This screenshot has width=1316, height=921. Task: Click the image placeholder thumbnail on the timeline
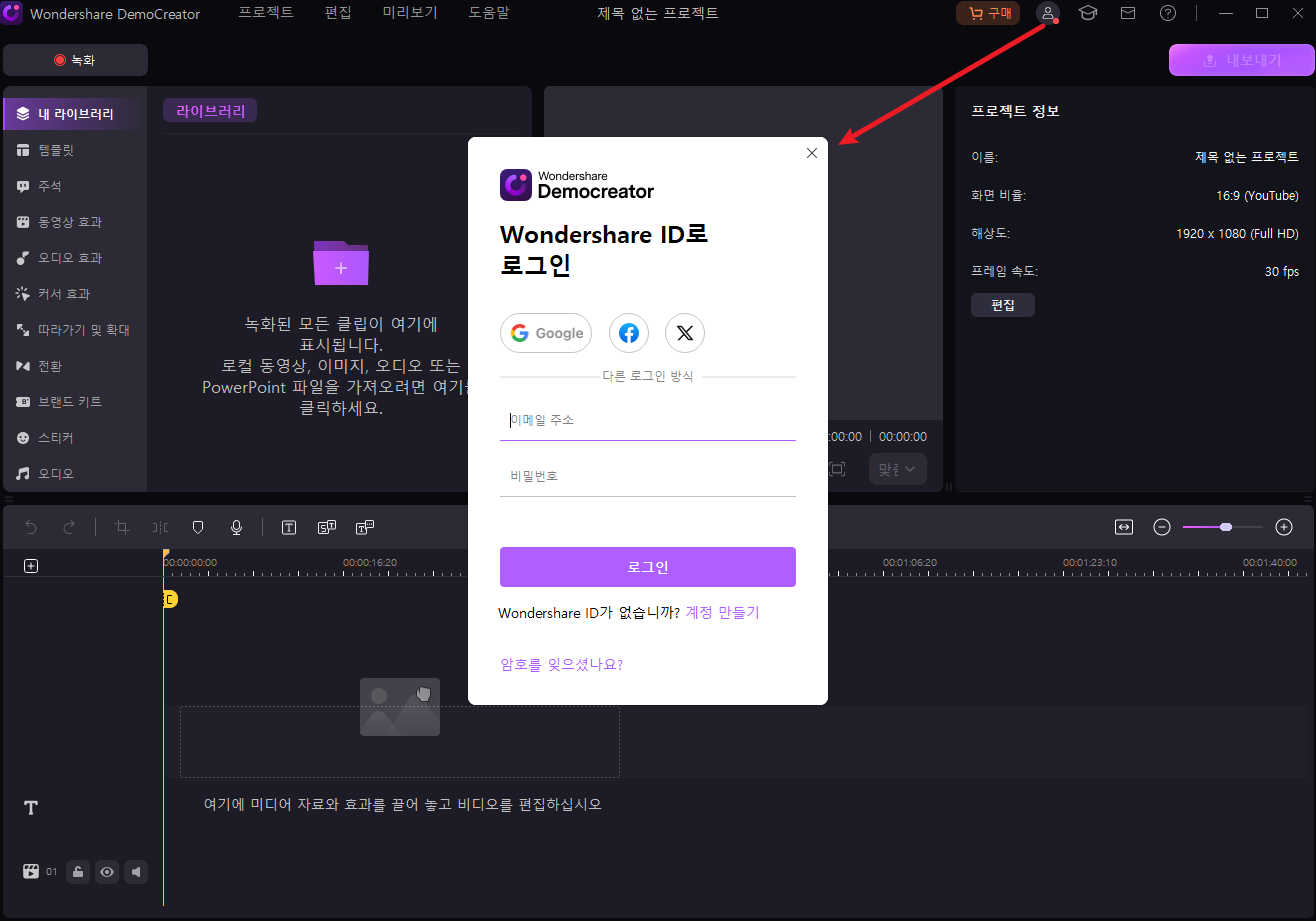(400, 707)
